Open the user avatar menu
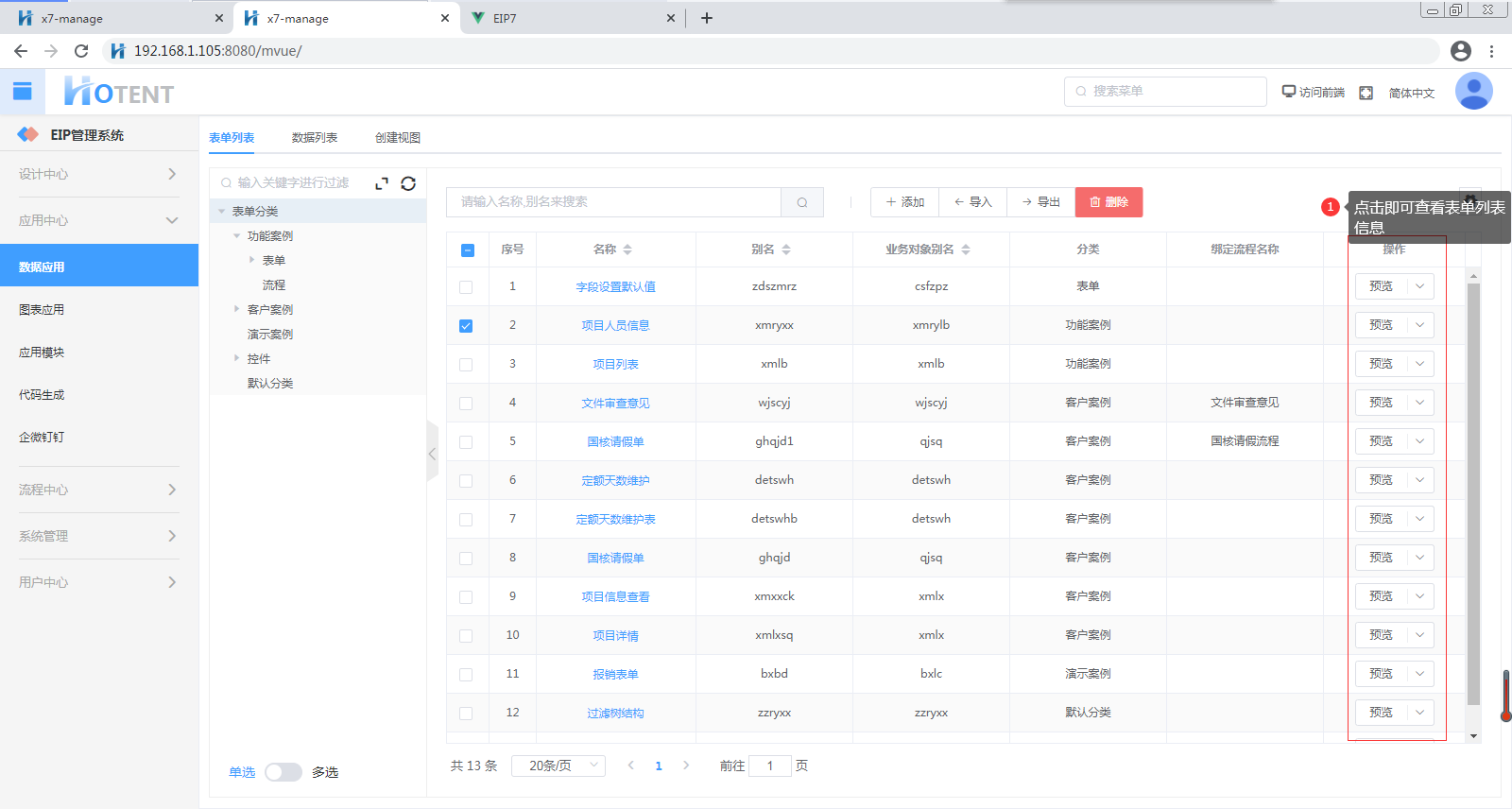This screenshot has width=1512, height=809. 1473,92
